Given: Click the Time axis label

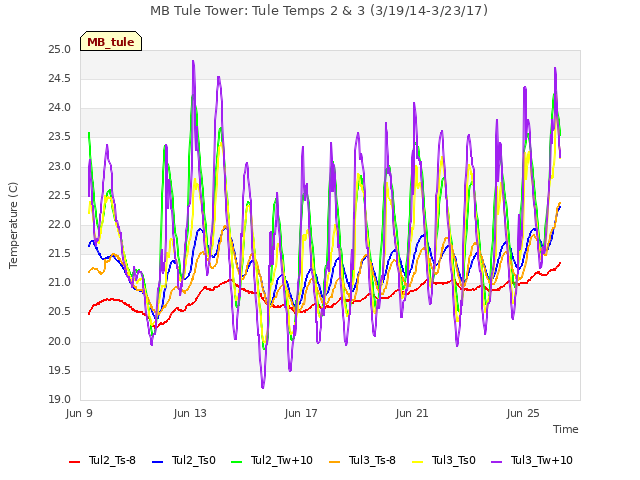Looking at the screenshot, I should pos(566,429).
